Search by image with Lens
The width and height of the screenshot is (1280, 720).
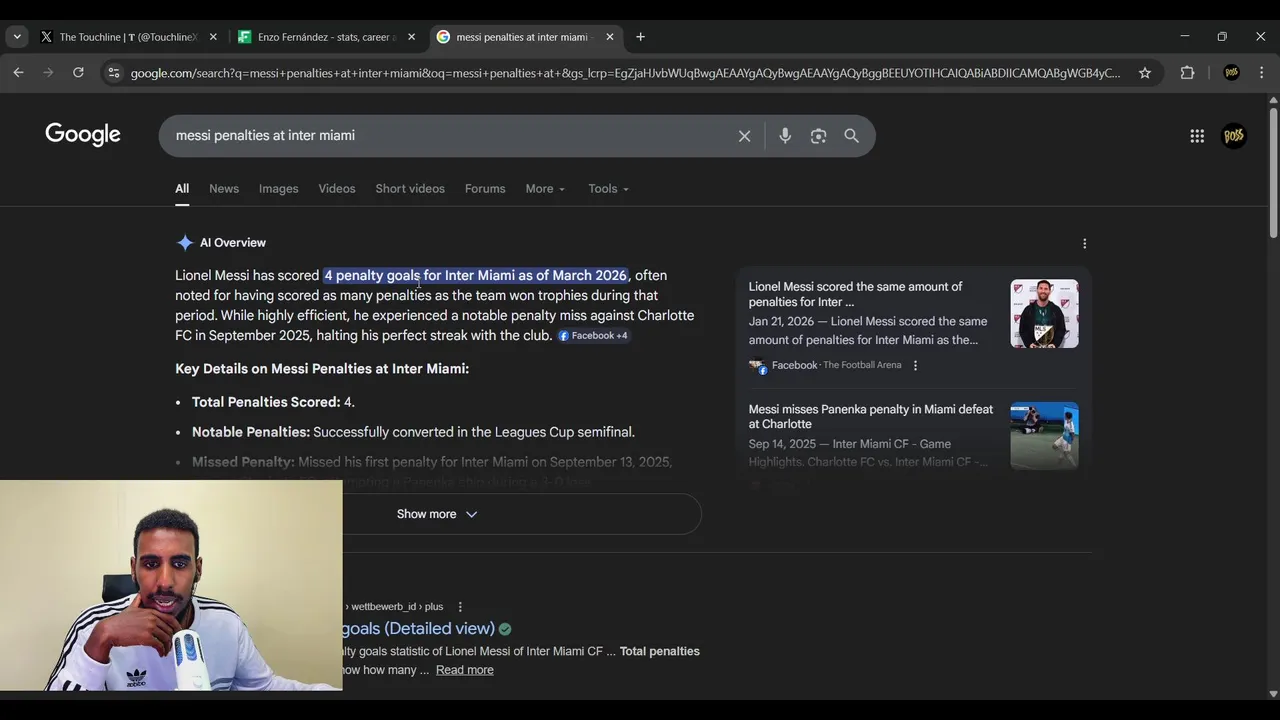click(818, 136)
